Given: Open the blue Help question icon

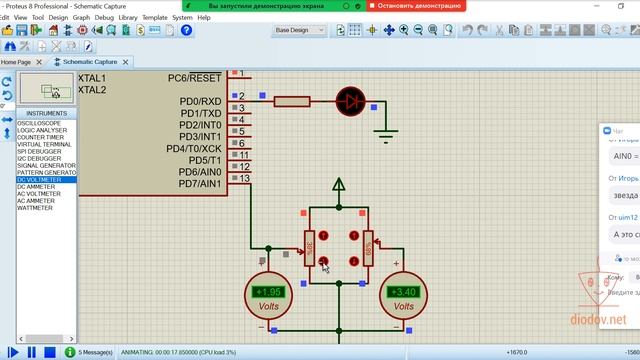Looking at the screenshot, I should tap(187, 30).
